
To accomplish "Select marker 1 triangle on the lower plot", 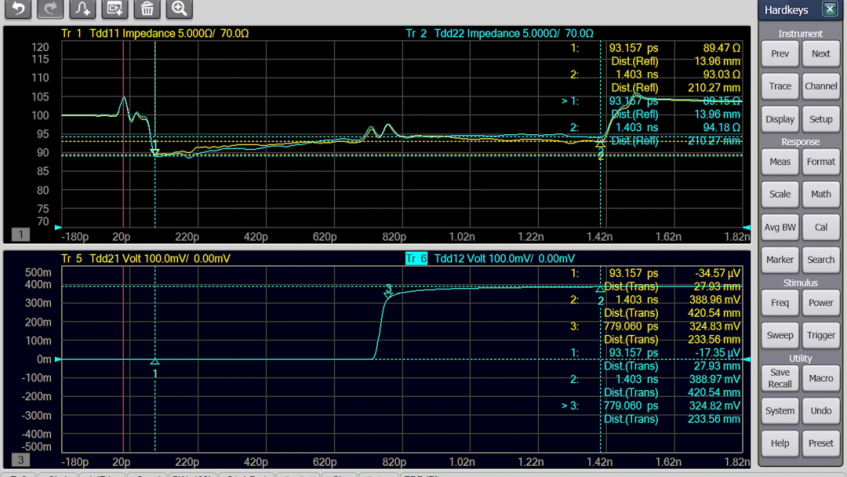I will point(155,363).
